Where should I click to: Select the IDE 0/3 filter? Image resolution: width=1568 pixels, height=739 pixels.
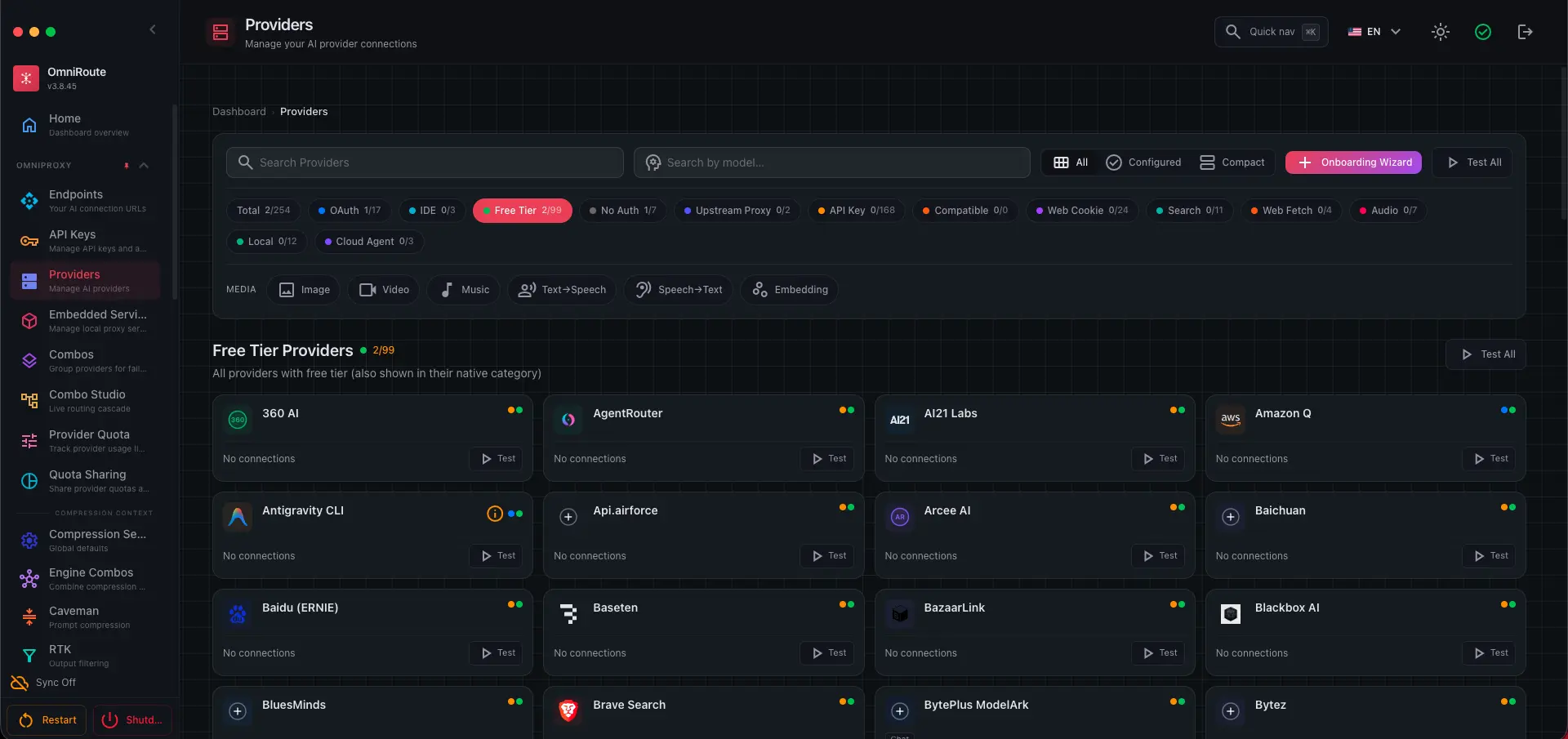coord(432,211)
